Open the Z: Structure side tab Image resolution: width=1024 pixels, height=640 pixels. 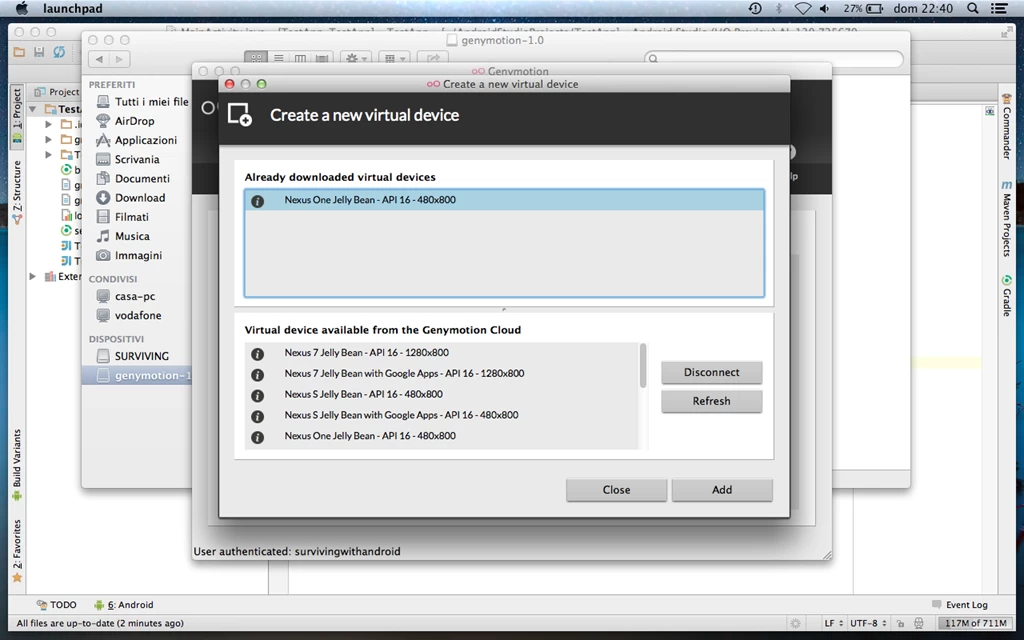[x=17, y=192]
